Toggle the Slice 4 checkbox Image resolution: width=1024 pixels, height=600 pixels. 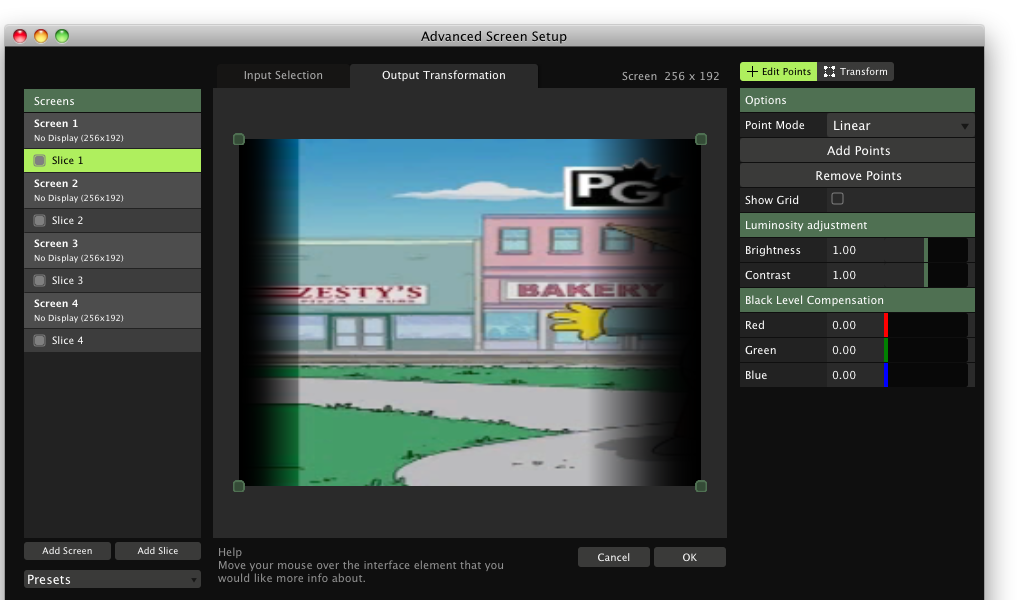click(x=40, y=341)
